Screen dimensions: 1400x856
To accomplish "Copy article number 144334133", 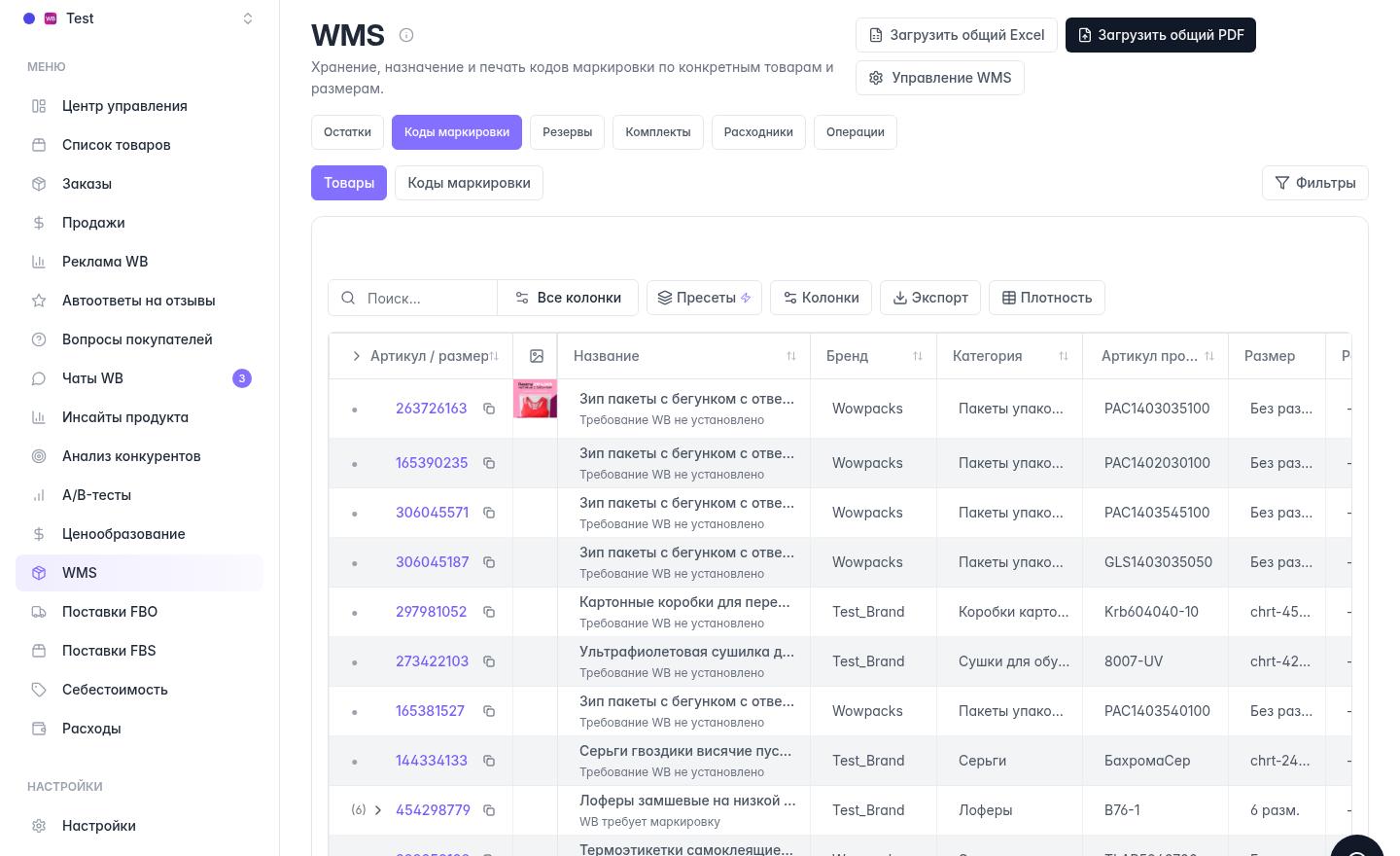I will pos(489,761).
